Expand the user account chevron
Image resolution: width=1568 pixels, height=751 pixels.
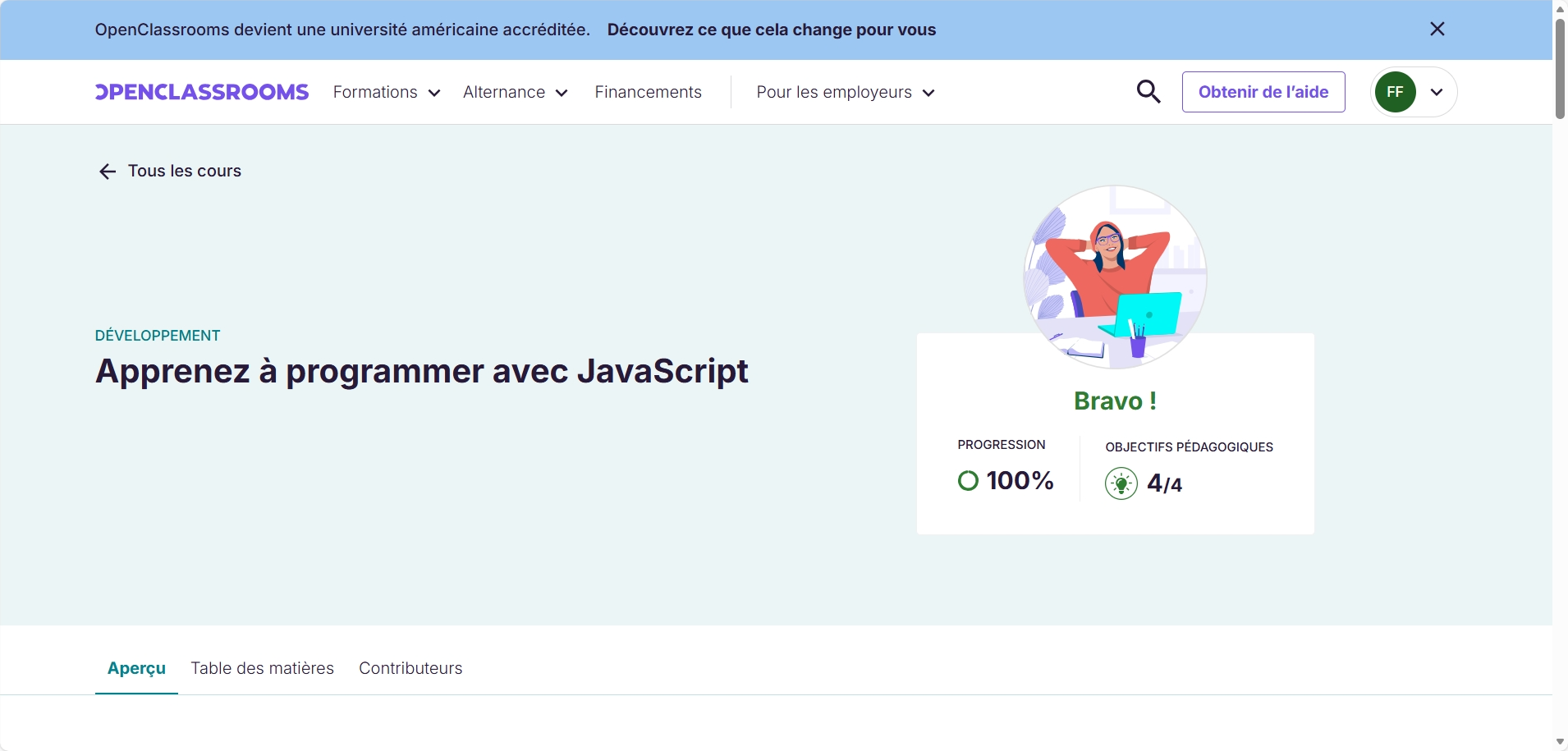coord(1437,92)
